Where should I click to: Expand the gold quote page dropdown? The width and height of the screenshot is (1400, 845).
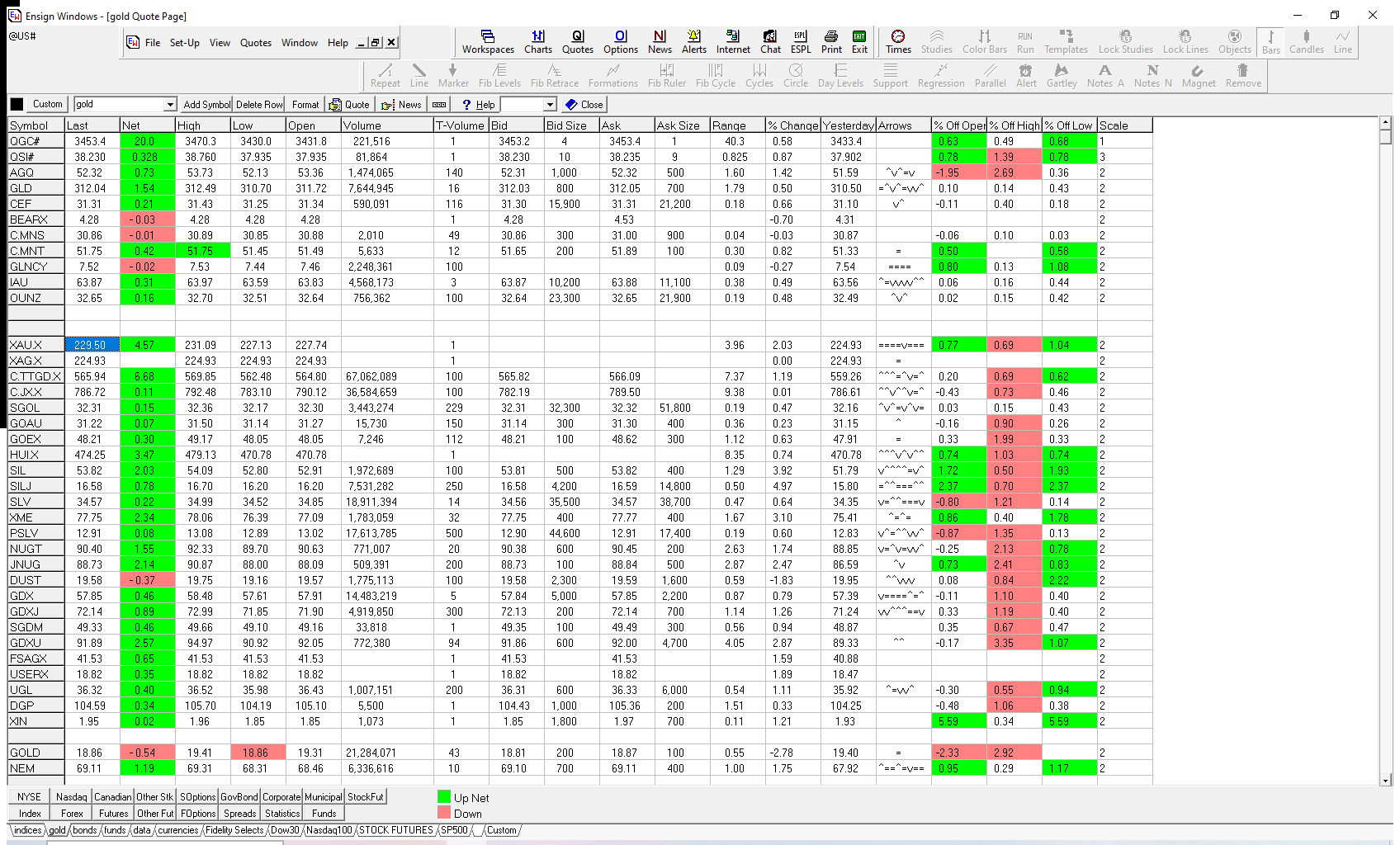[x=170, y=105]
